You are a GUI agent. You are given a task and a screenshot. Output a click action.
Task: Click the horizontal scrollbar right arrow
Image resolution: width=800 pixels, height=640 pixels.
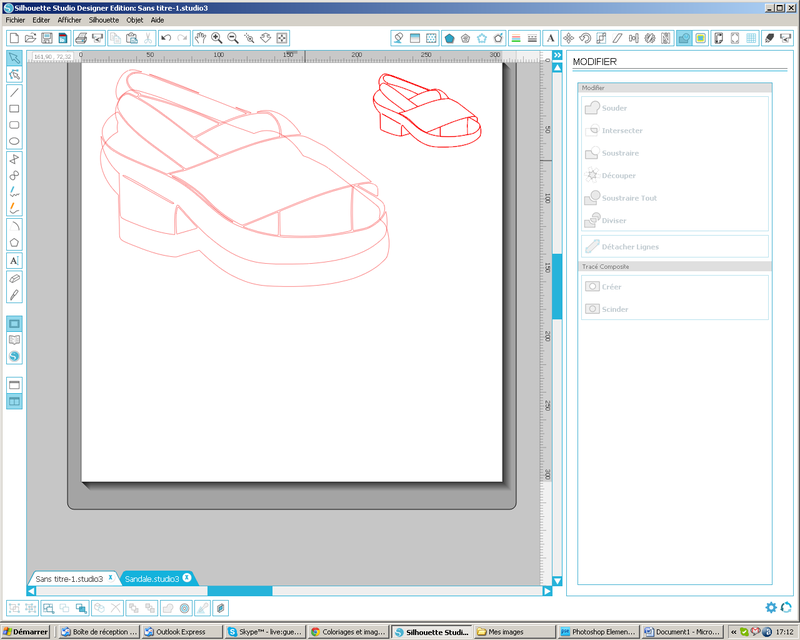[x=547, y=591]
